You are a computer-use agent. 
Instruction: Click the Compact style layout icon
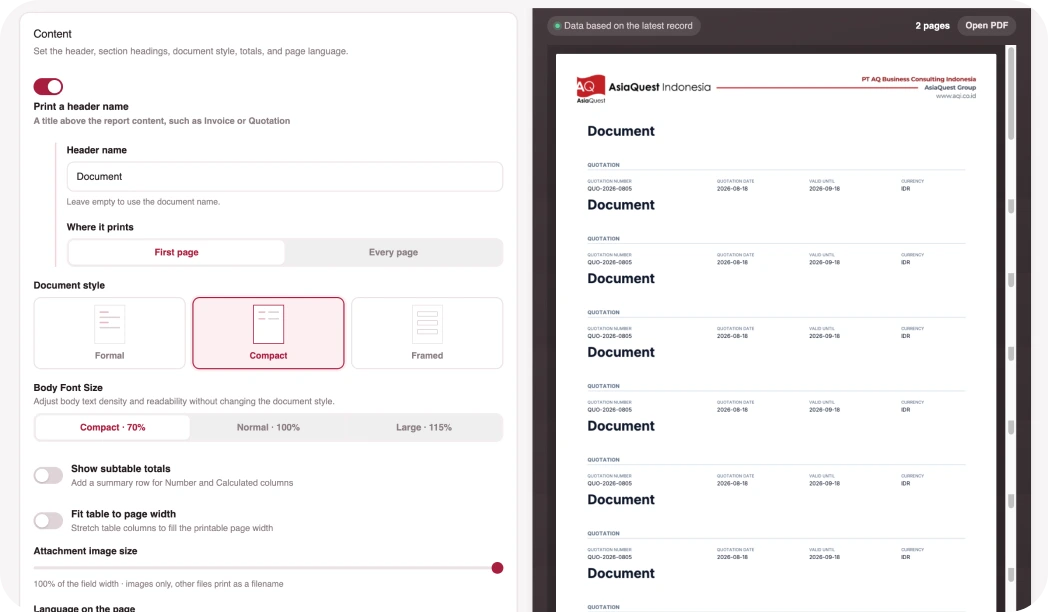coord(268,324)
